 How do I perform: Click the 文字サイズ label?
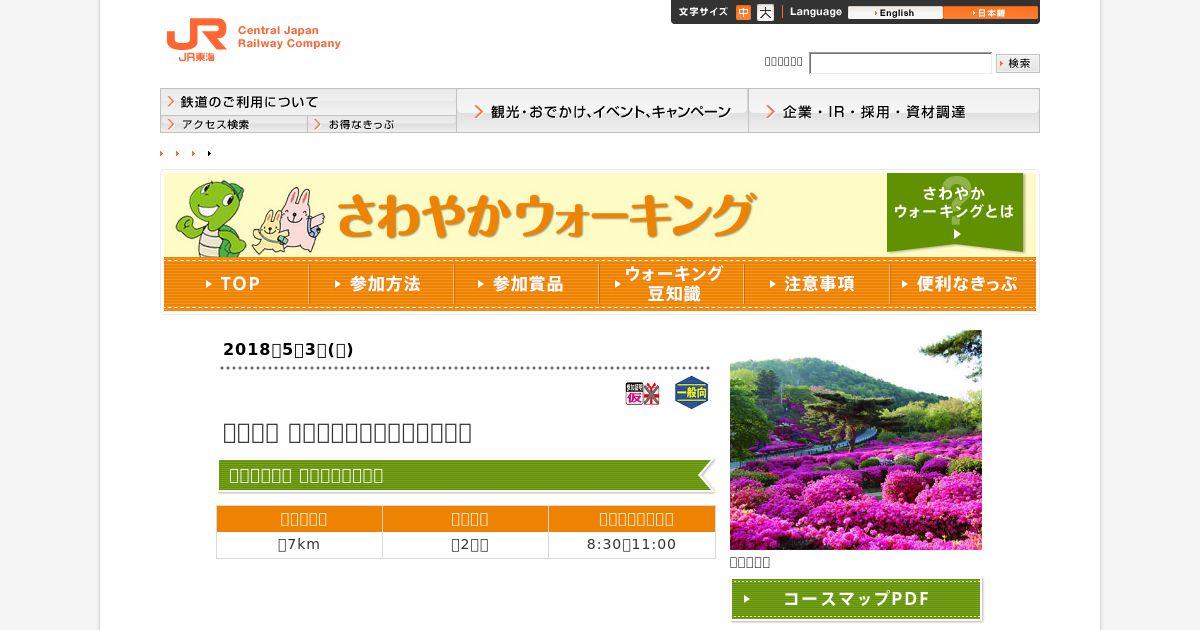703,12
